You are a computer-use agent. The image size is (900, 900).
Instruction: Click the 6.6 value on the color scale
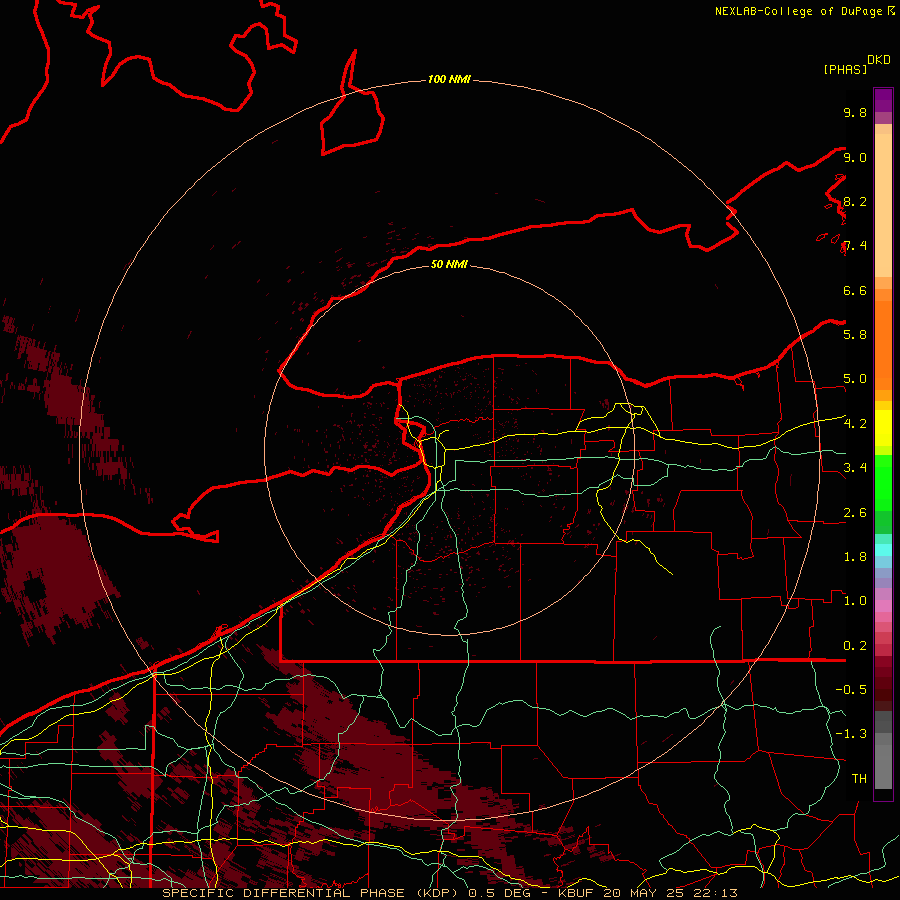pos(855,290)
